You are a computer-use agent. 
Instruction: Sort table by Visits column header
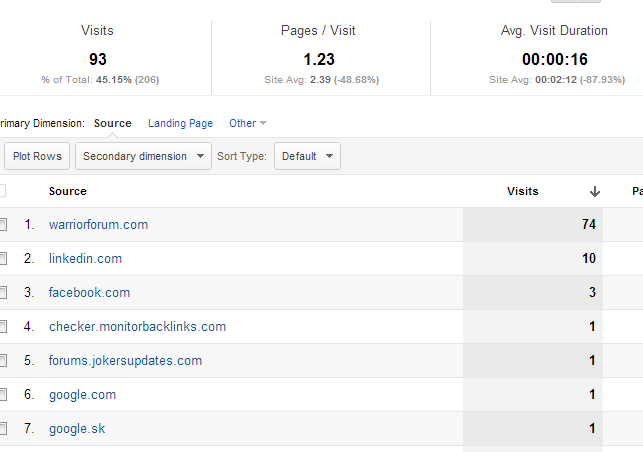[x=522, y=191]
